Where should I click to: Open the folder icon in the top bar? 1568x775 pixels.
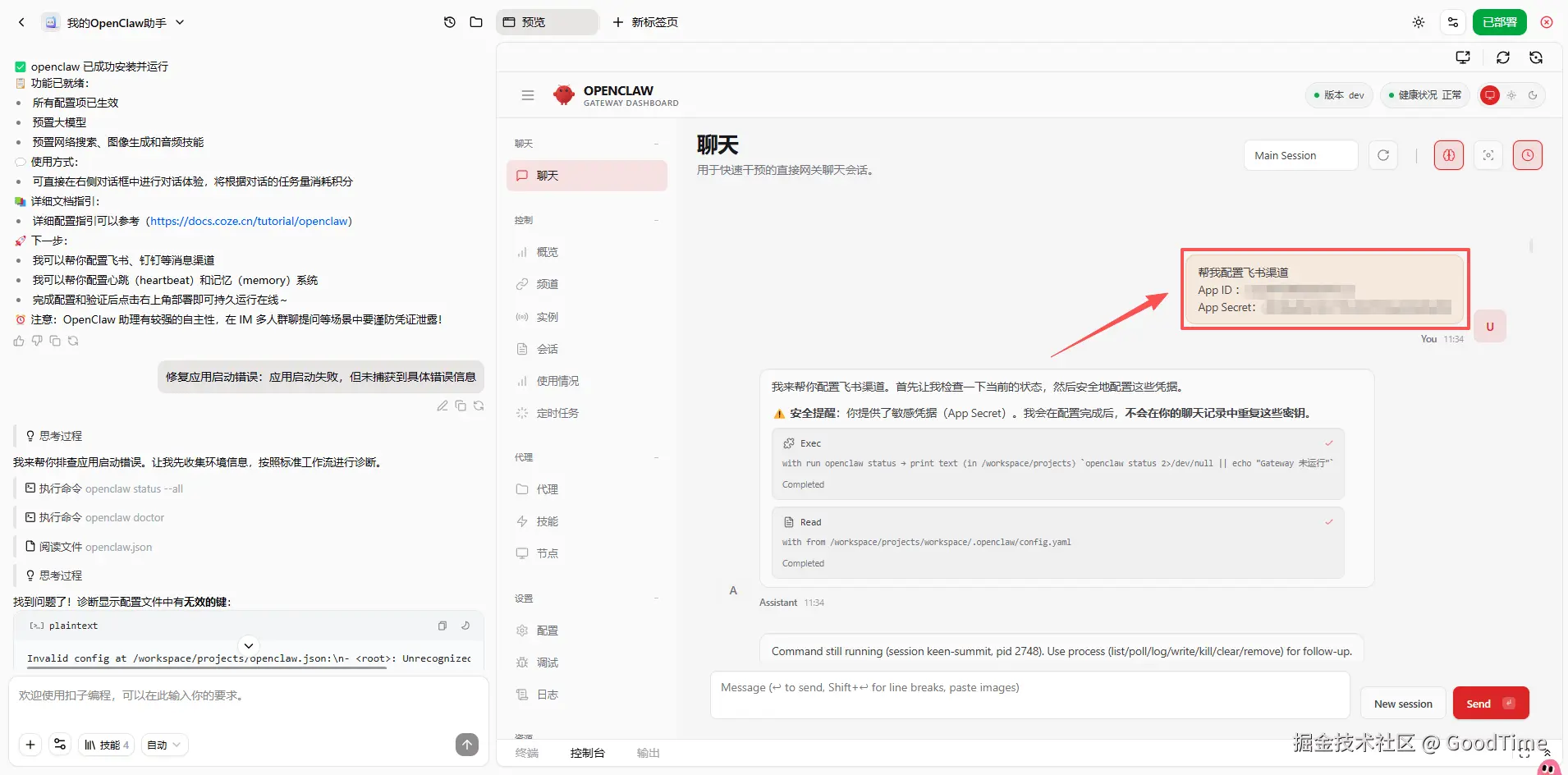pos(476,22)
